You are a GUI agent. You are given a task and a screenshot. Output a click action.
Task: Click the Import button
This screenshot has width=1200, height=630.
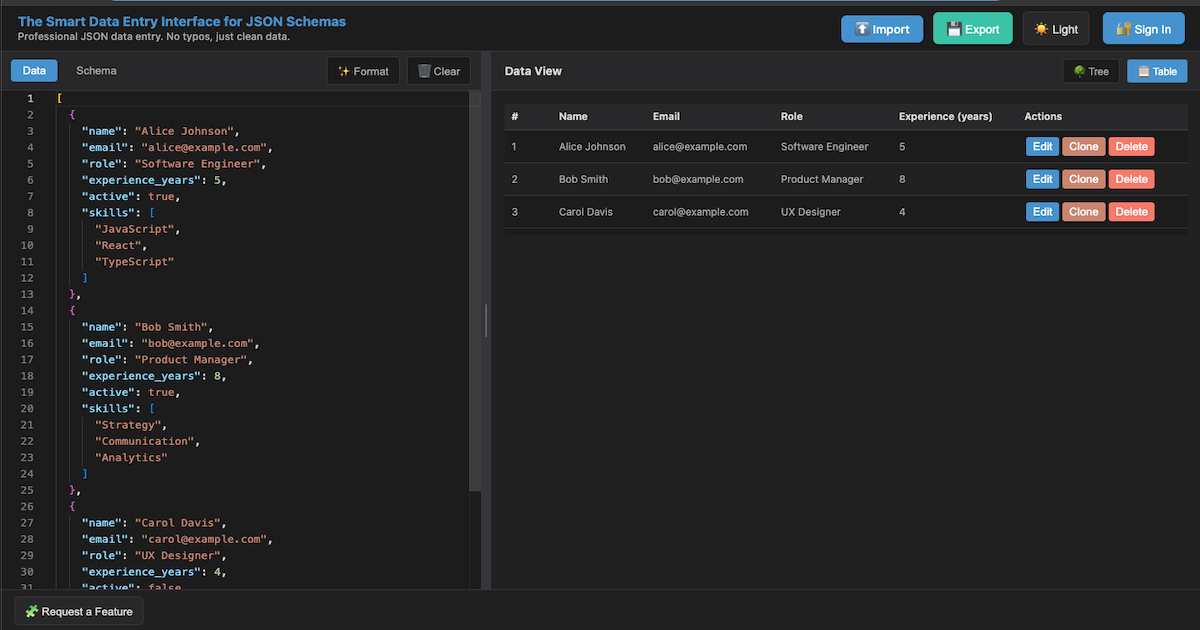(882, 29)
